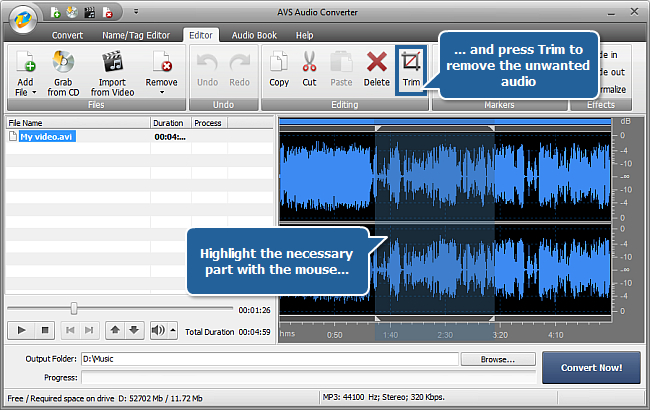Click the Cut scissors tool

(x=309, y=69)
